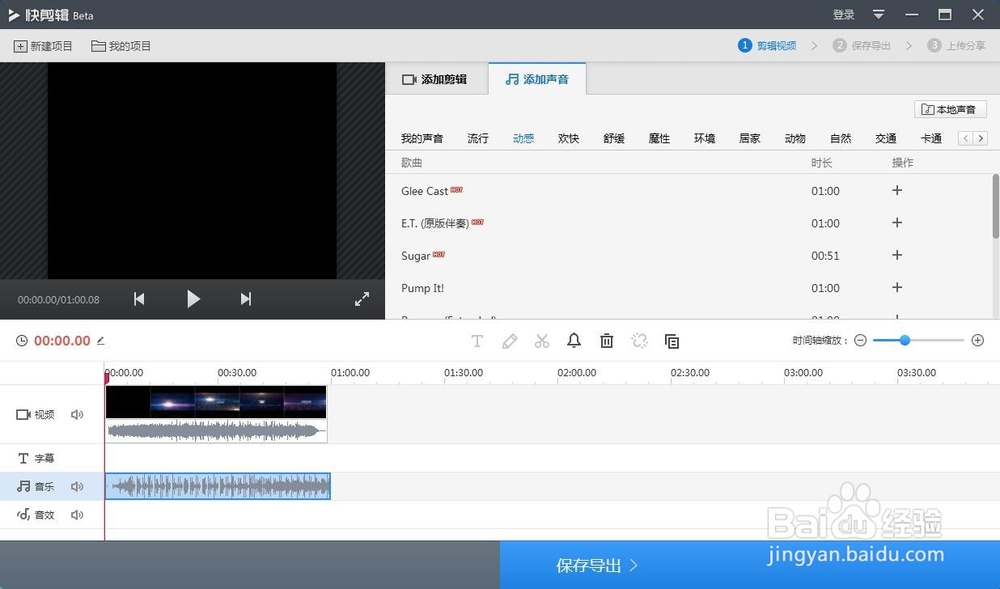Click the trash delete toolbar icon
This screenshot has width=1000, height=589.
pyautogui.click(x=607, y=341)
